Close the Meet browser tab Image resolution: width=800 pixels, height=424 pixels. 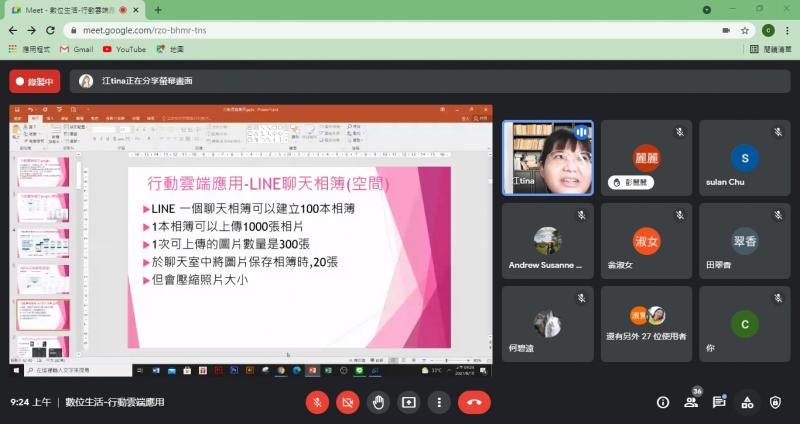click(137, 10)
